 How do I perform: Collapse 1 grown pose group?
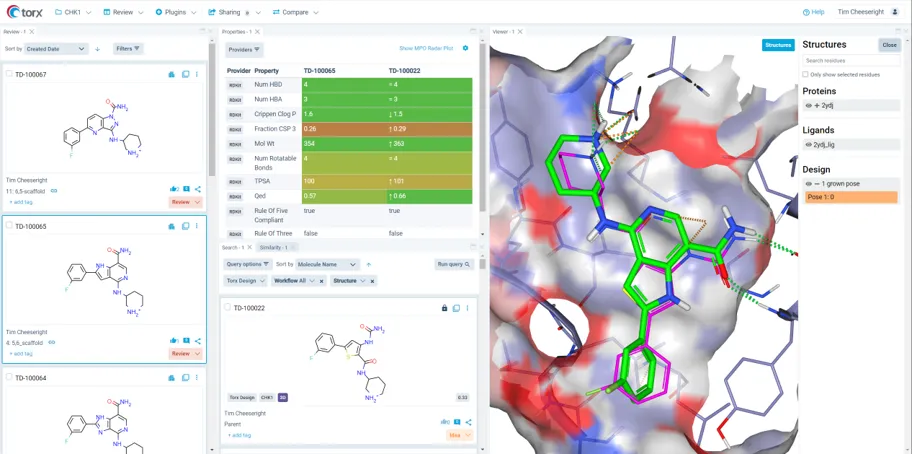tap(815, 184)
